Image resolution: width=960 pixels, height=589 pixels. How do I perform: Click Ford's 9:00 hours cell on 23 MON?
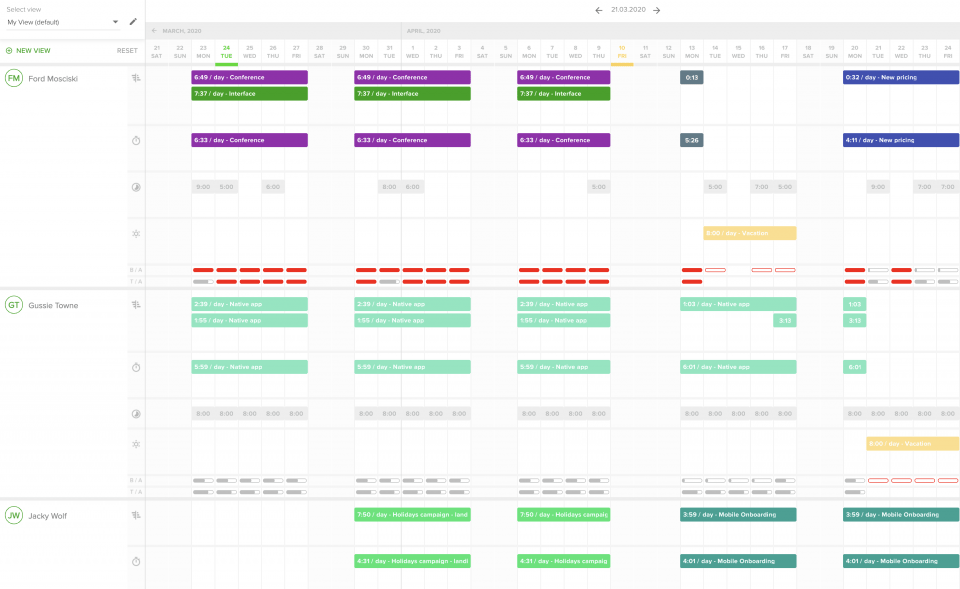pos(203,187)
